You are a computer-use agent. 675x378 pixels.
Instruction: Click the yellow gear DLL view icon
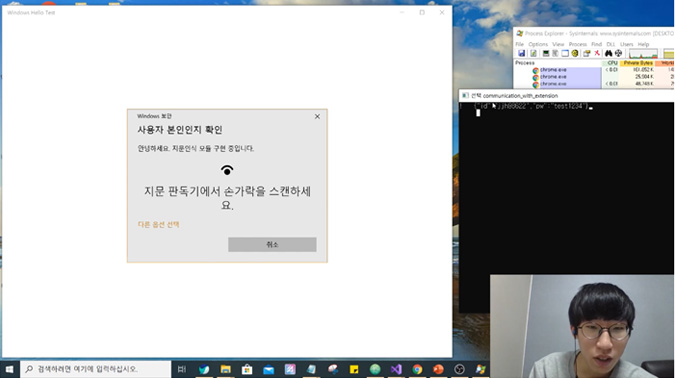pyautogui.click(x=575, y=53)
